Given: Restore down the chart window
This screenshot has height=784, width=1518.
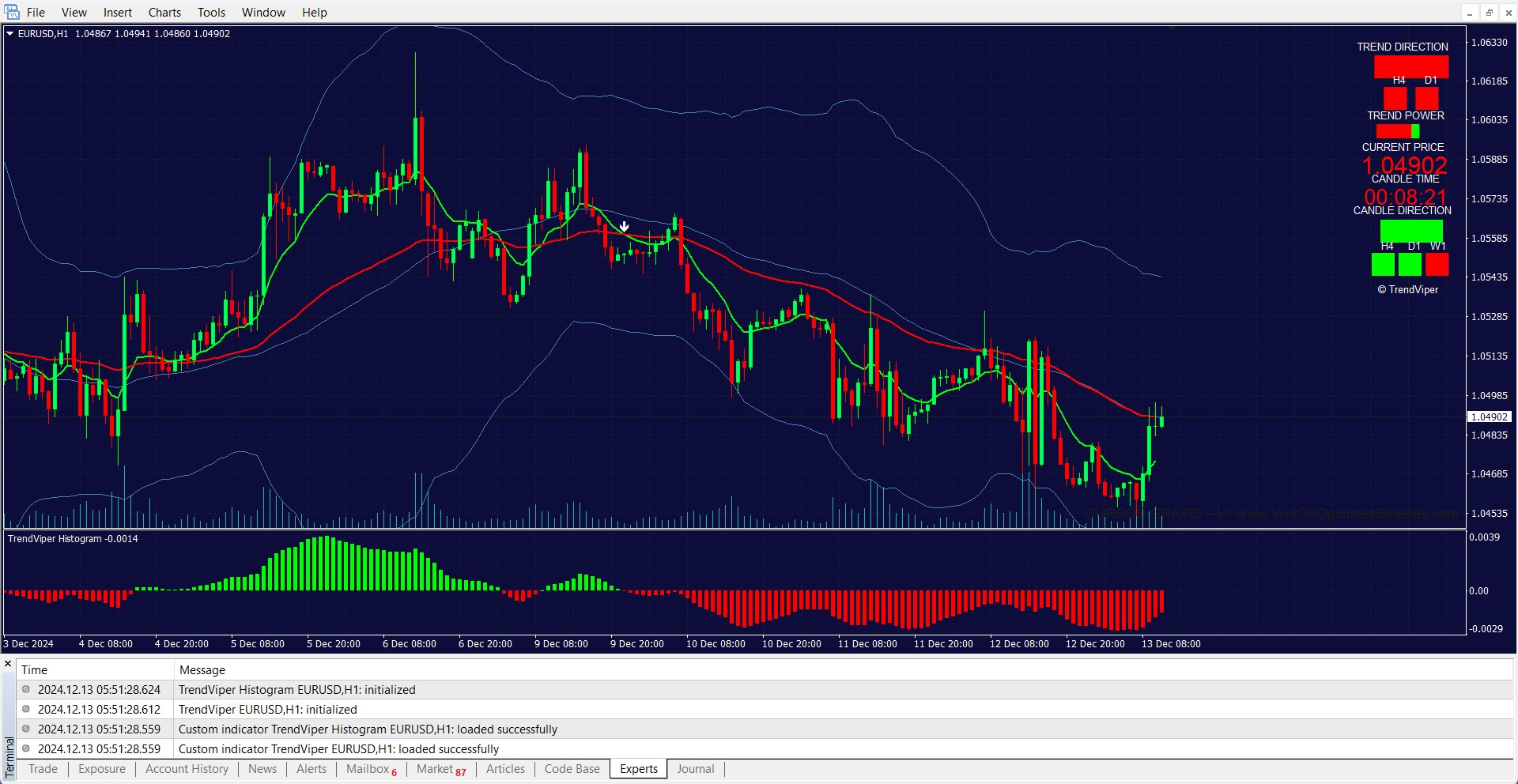Looking at the screenshot, I should point(1489,13).
